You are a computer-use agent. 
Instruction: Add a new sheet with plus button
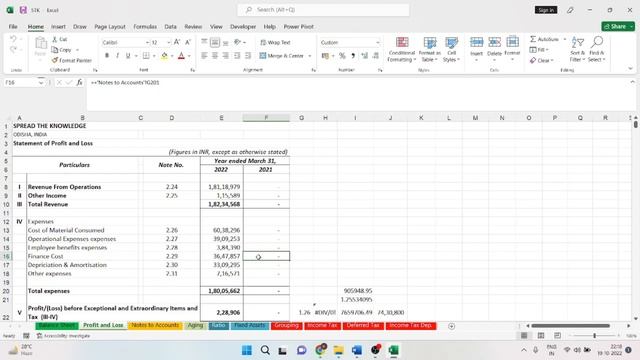[x=451, y=326]
